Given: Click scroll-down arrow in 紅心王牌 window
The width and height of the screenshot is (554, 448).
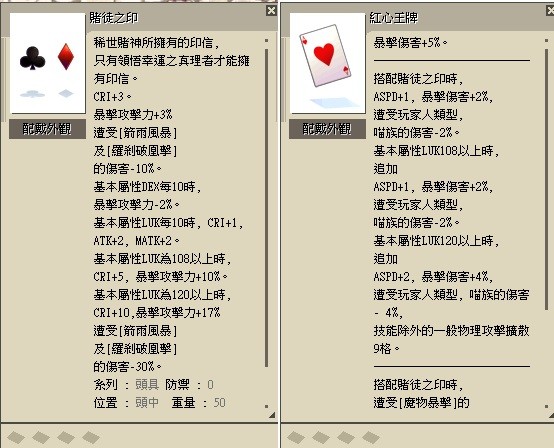Looking at the screenshot, I should pyautogui.click(x=546, y=406).
